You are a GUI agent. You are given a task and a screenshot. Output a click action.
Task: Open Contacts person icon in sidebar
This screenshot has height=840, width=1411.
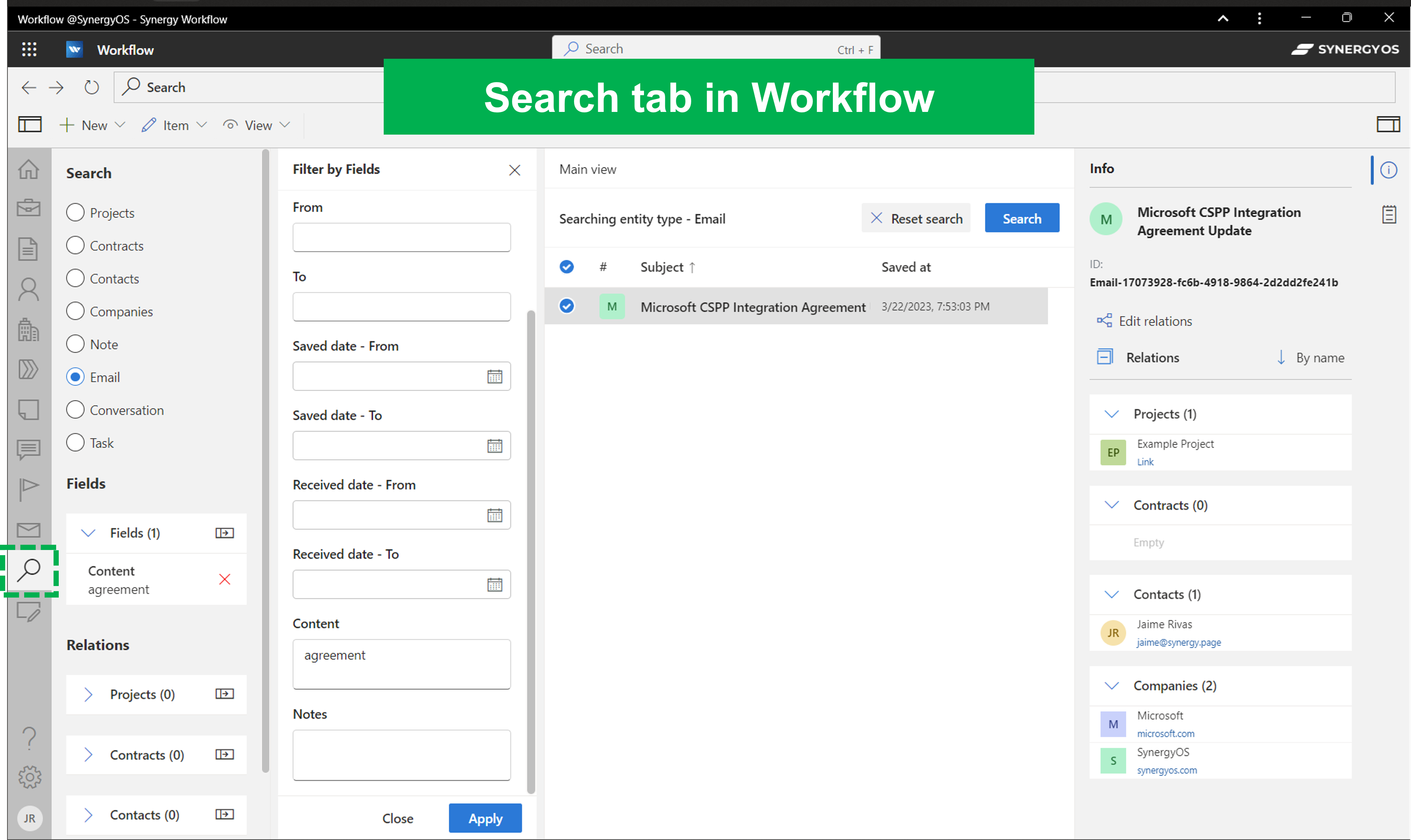[x=28, y=289]
